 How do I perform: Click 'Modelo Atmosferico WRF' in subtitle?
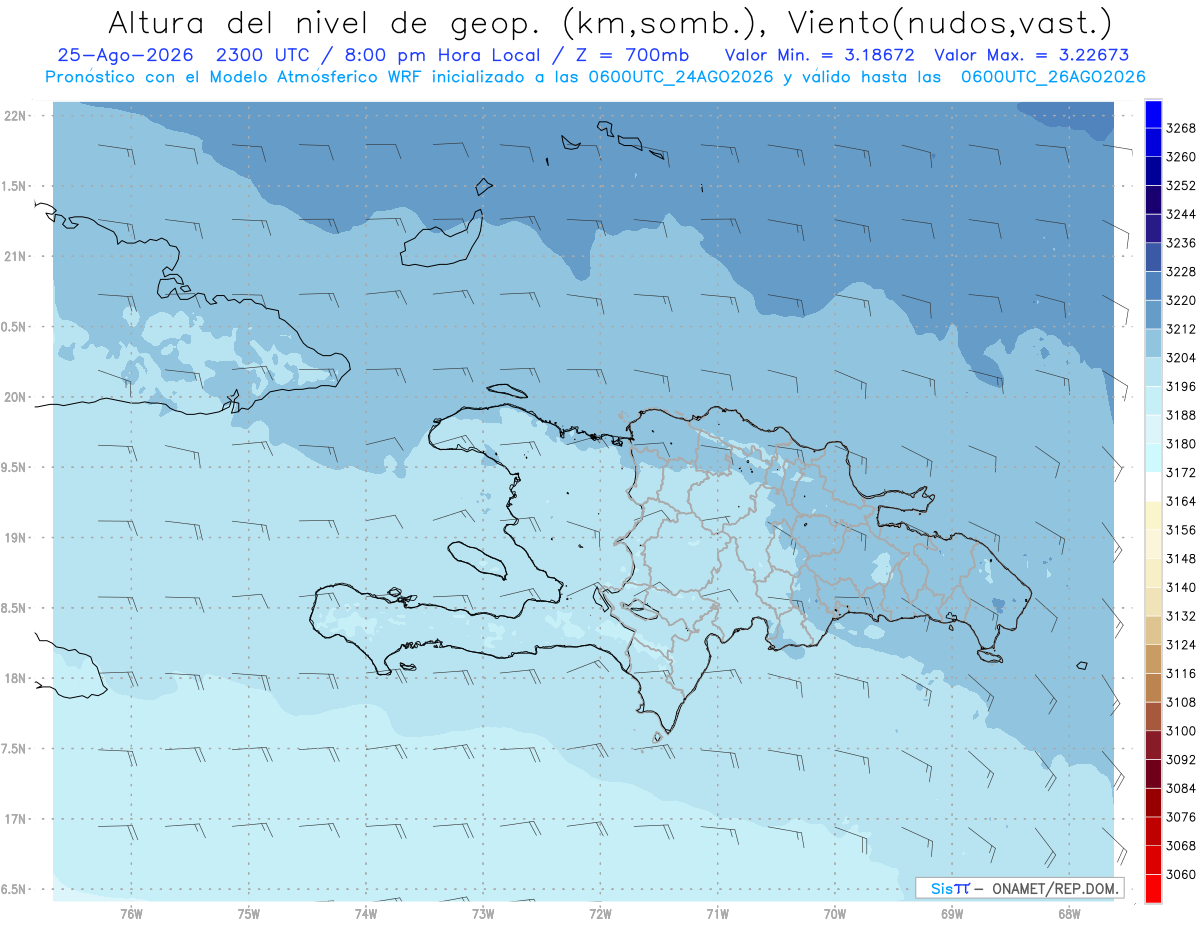(x=318, y=77)
